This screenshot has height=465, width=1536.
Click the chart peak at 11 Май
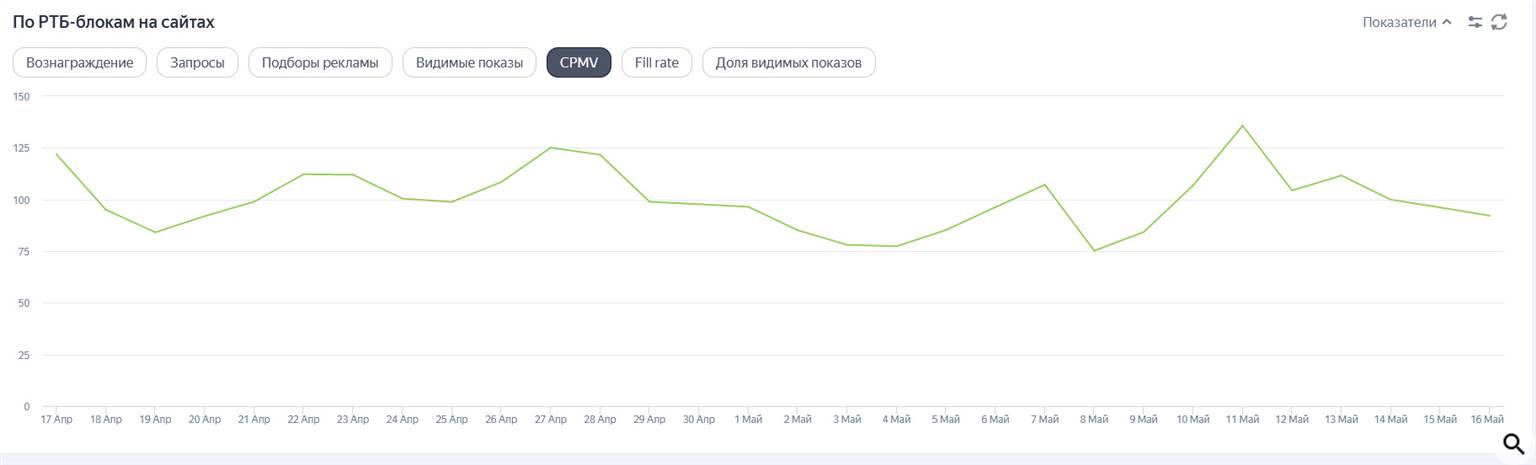[x=1242, y=126]
